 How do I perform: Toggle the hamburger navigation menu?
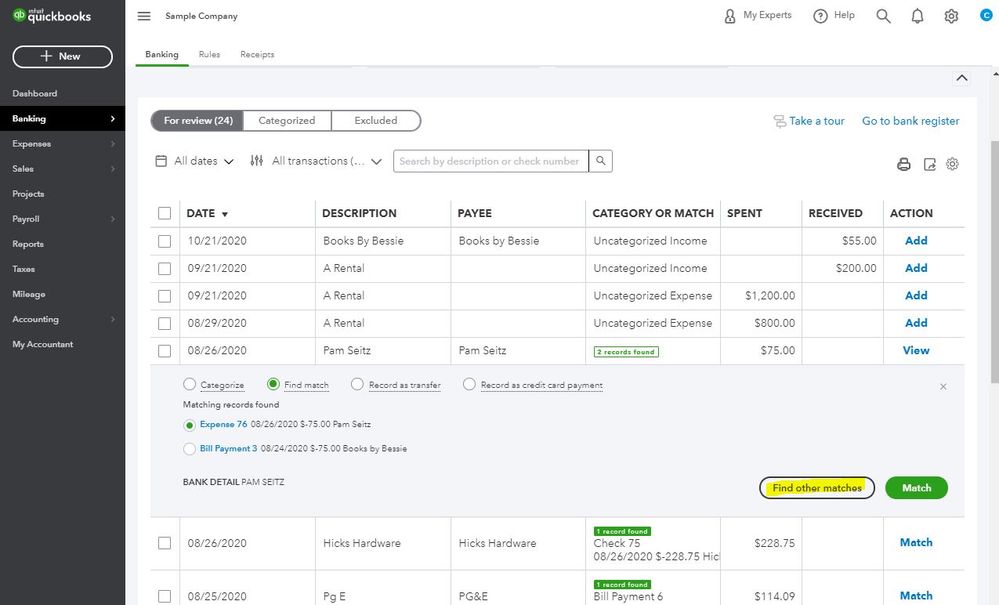point(144,16)
